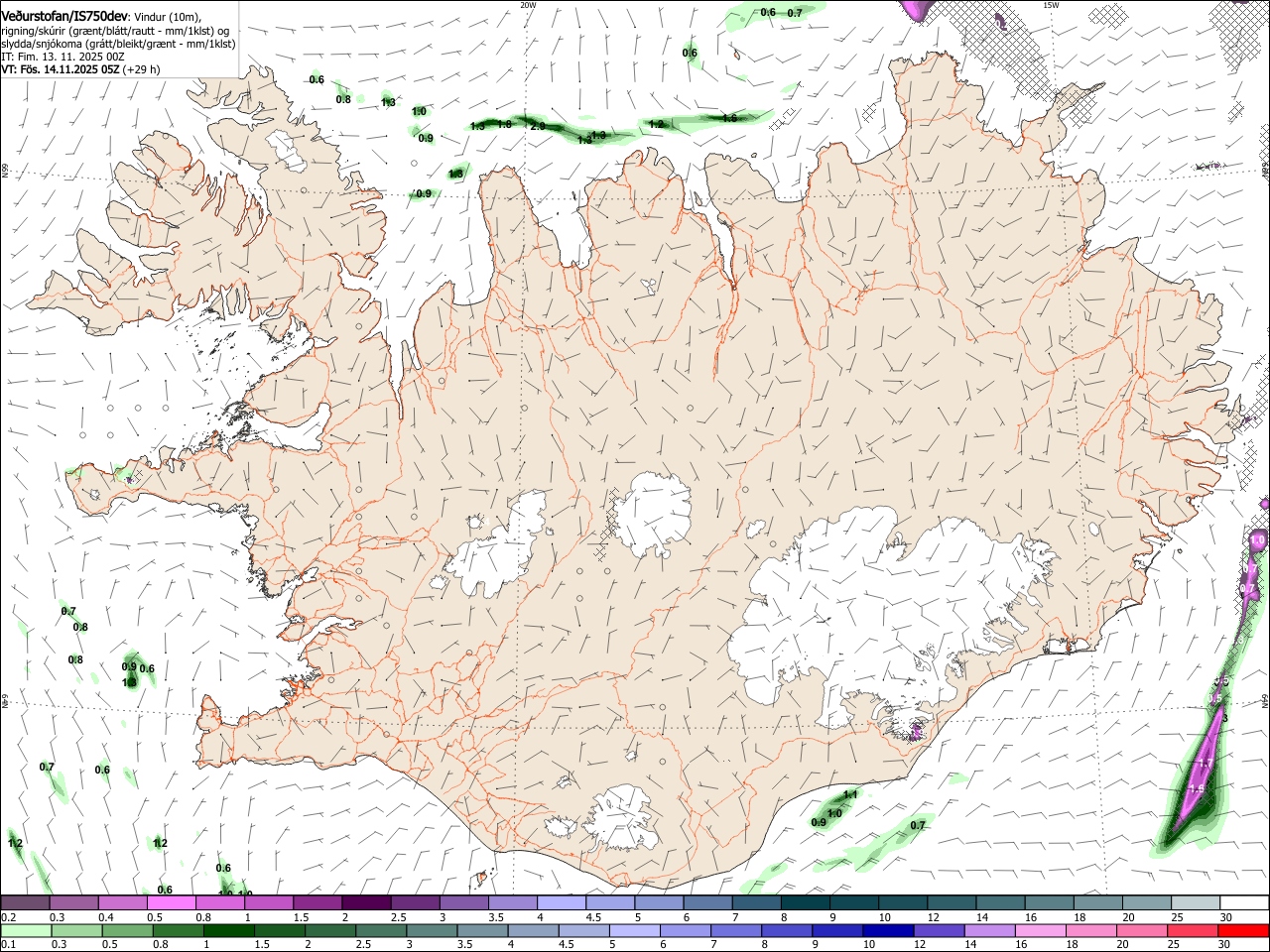Viewport: 1270px width, 952px height.
Task: Click the bright red swatch labeled 30 in lower legend
Action: click(1243, 930)
